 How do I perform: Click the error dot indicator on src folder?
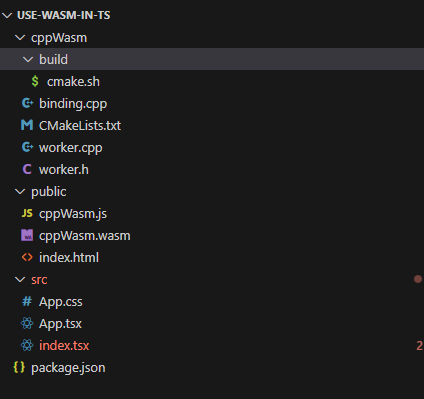[418, 279]
